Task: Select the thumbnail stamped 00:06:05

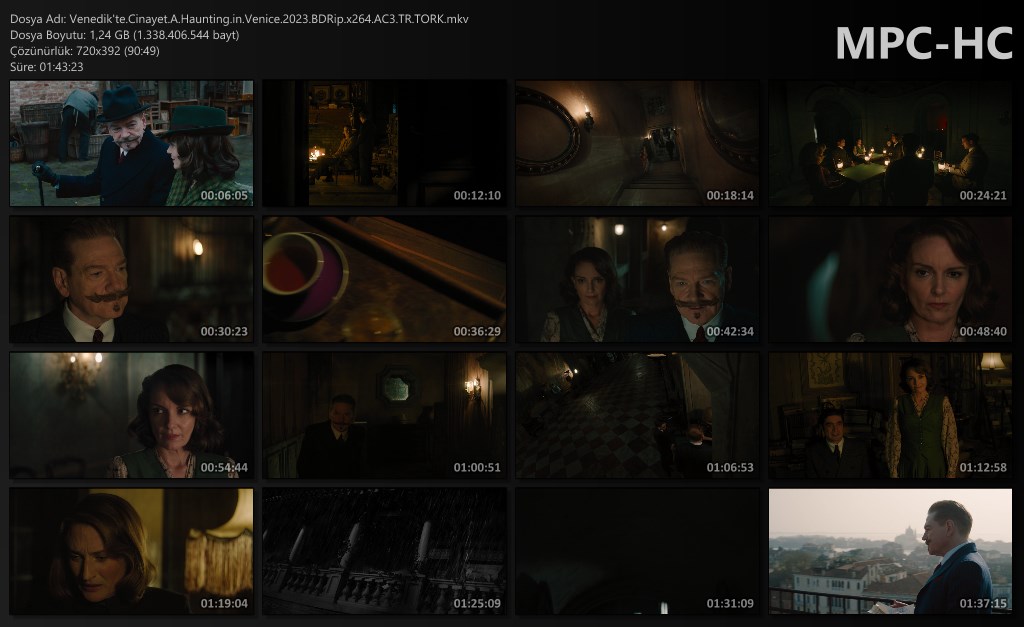Action: [x=131, y=143]
